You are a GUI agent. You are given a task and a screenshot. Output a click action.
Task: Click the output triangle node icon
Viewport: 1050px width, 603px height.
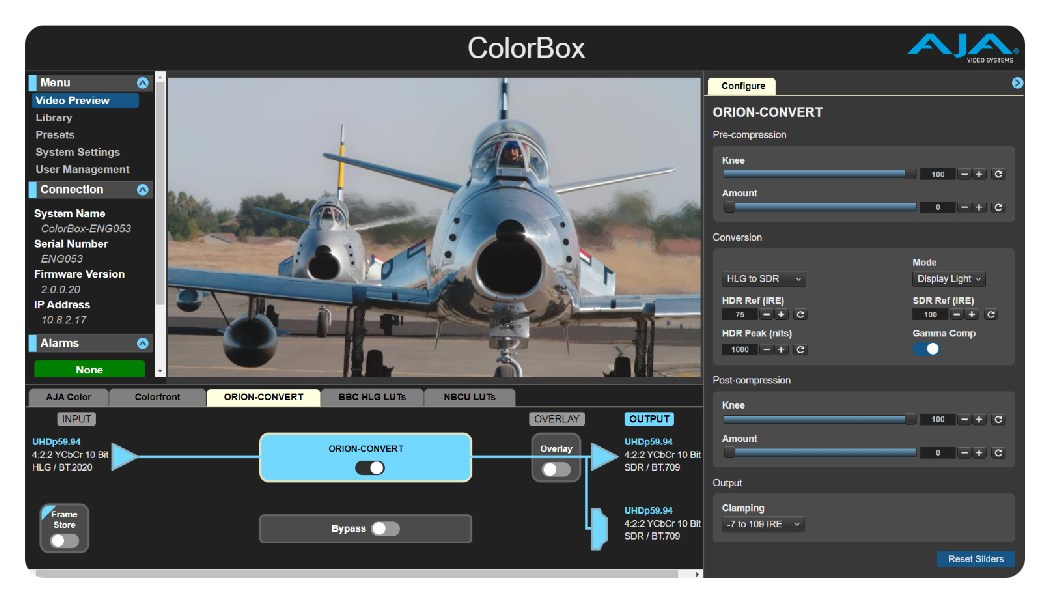[604, 457]
